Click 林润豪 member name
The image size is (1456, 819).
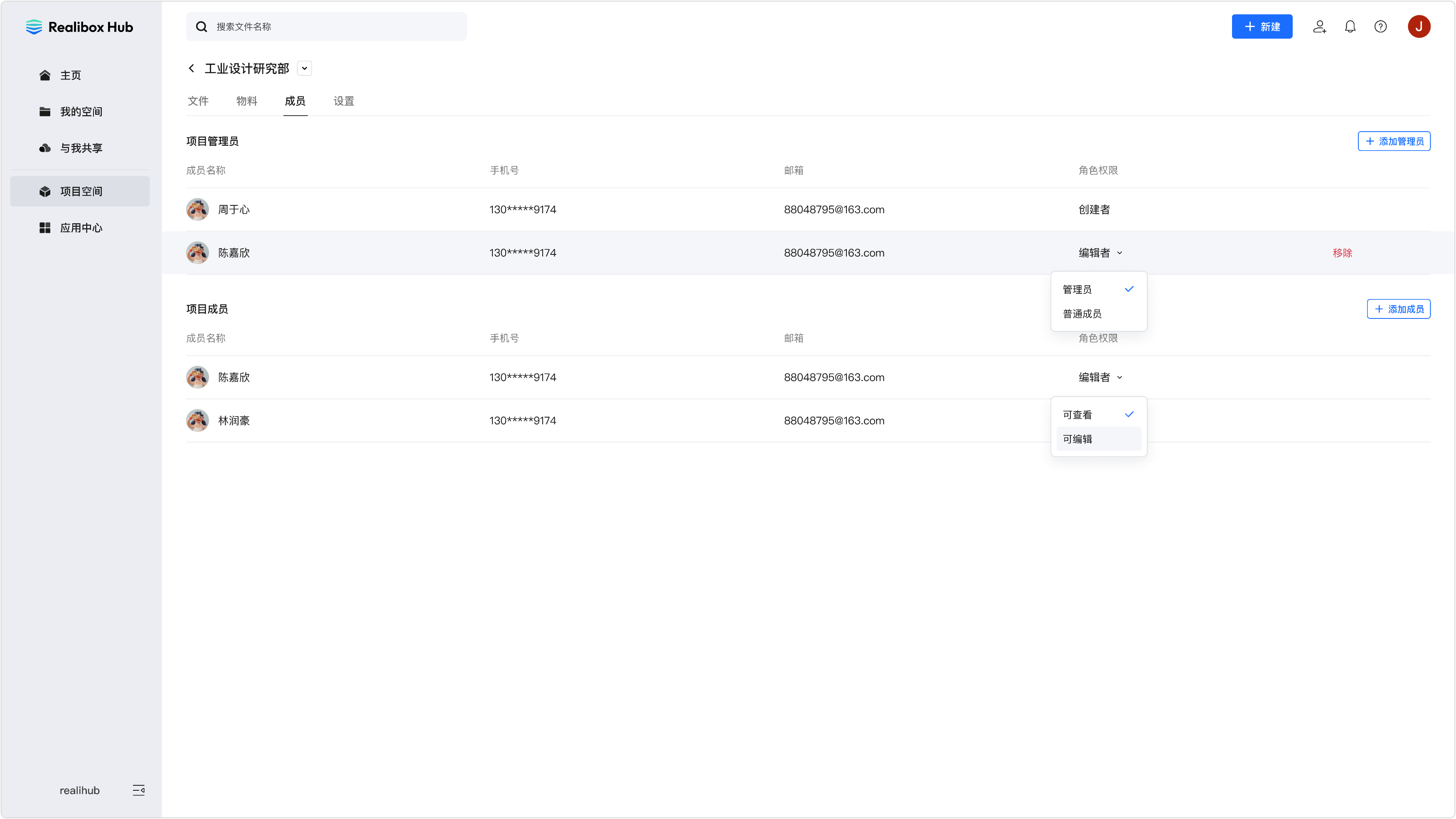234,421
